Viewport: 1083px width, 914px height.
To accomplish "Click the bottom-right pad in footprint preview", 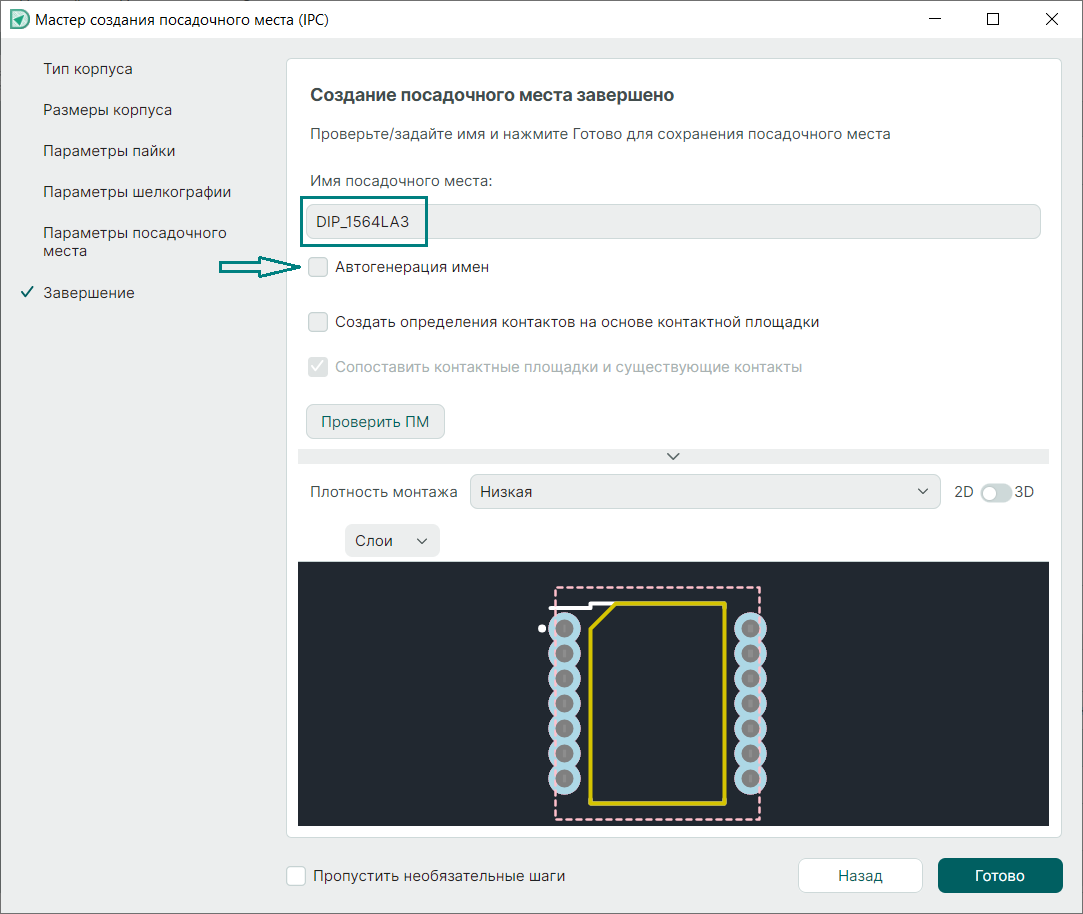I will click(x=750, y=777).
